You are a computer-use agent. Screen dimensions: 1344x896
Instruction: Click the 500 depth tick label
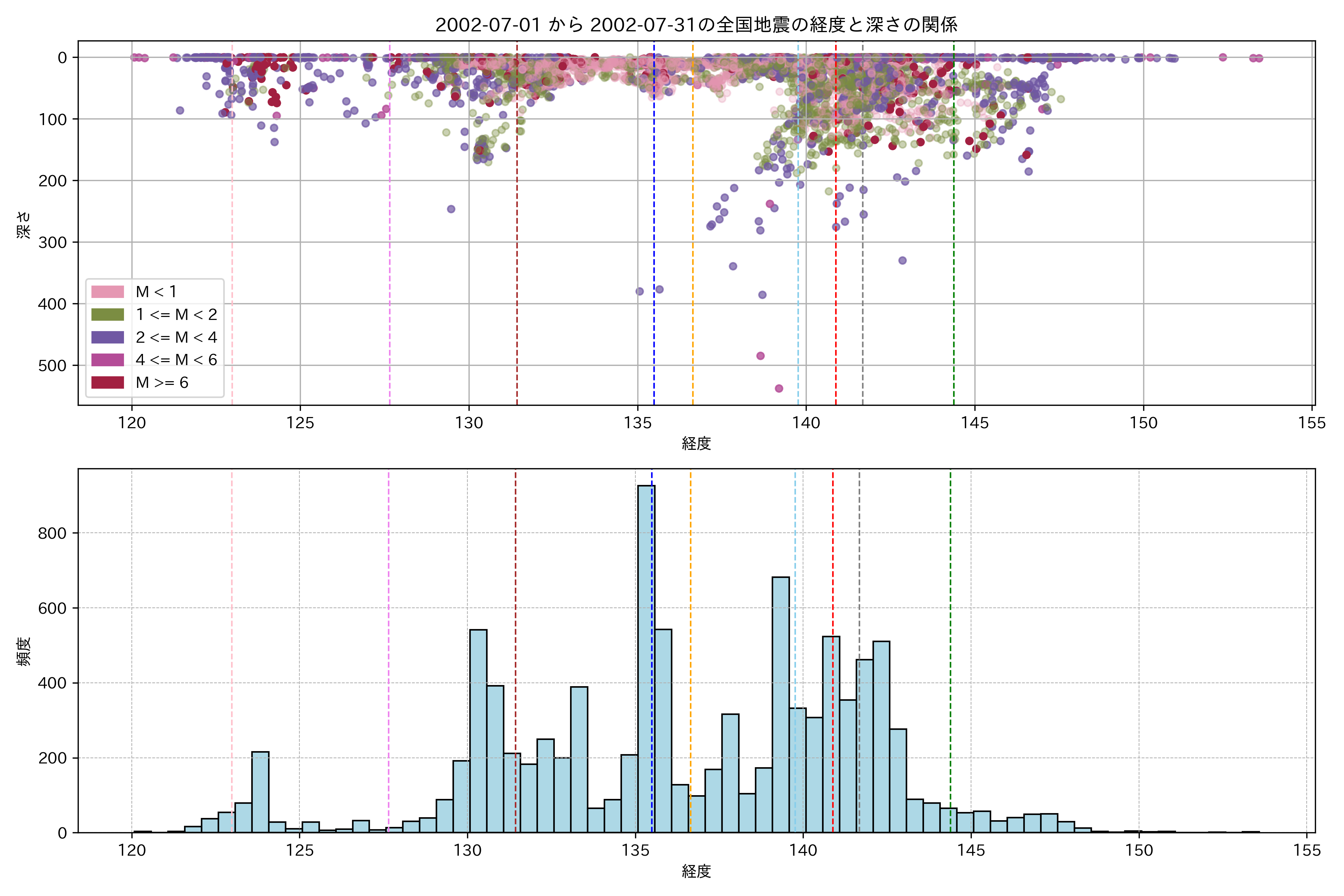pyautogui.click(x=52, y=366)
